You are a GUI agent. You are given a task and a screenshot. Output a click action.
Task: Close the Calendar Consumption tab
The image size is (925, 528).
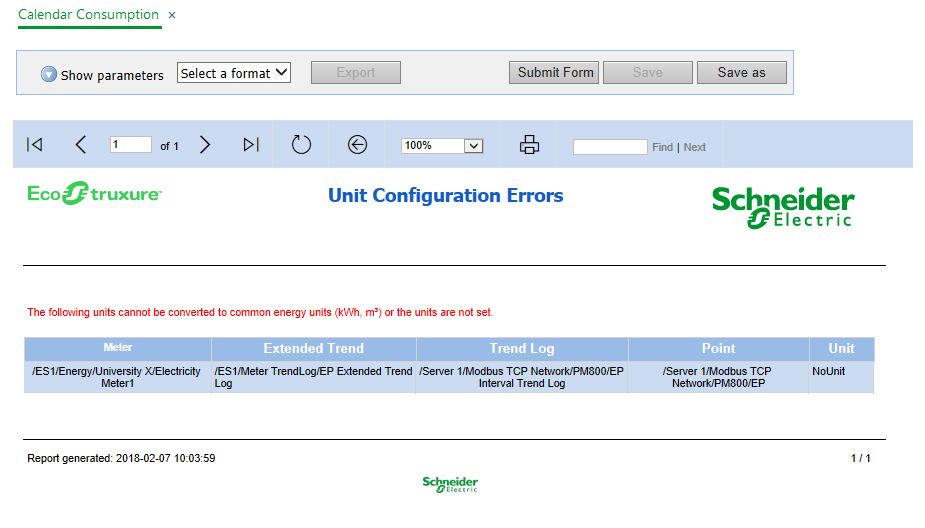172,15
